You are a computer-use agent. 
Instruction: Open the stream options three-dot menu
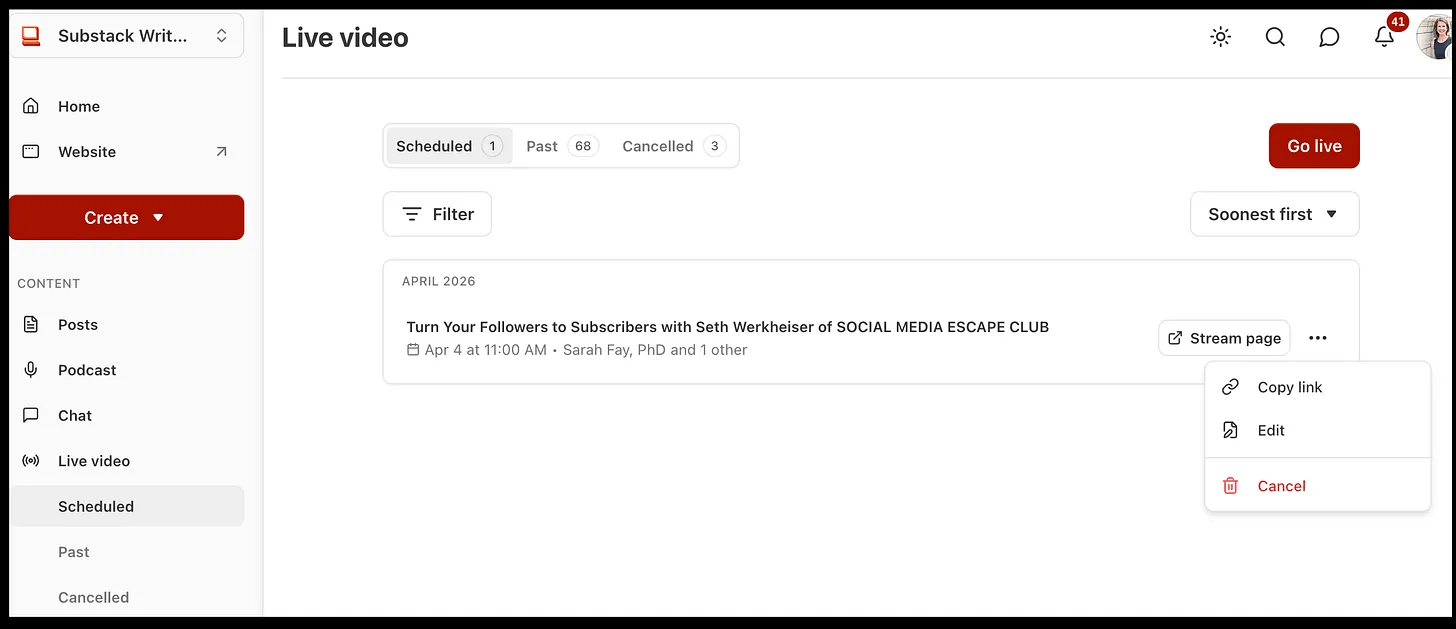pyautogui.click(x=1318, y=338)
